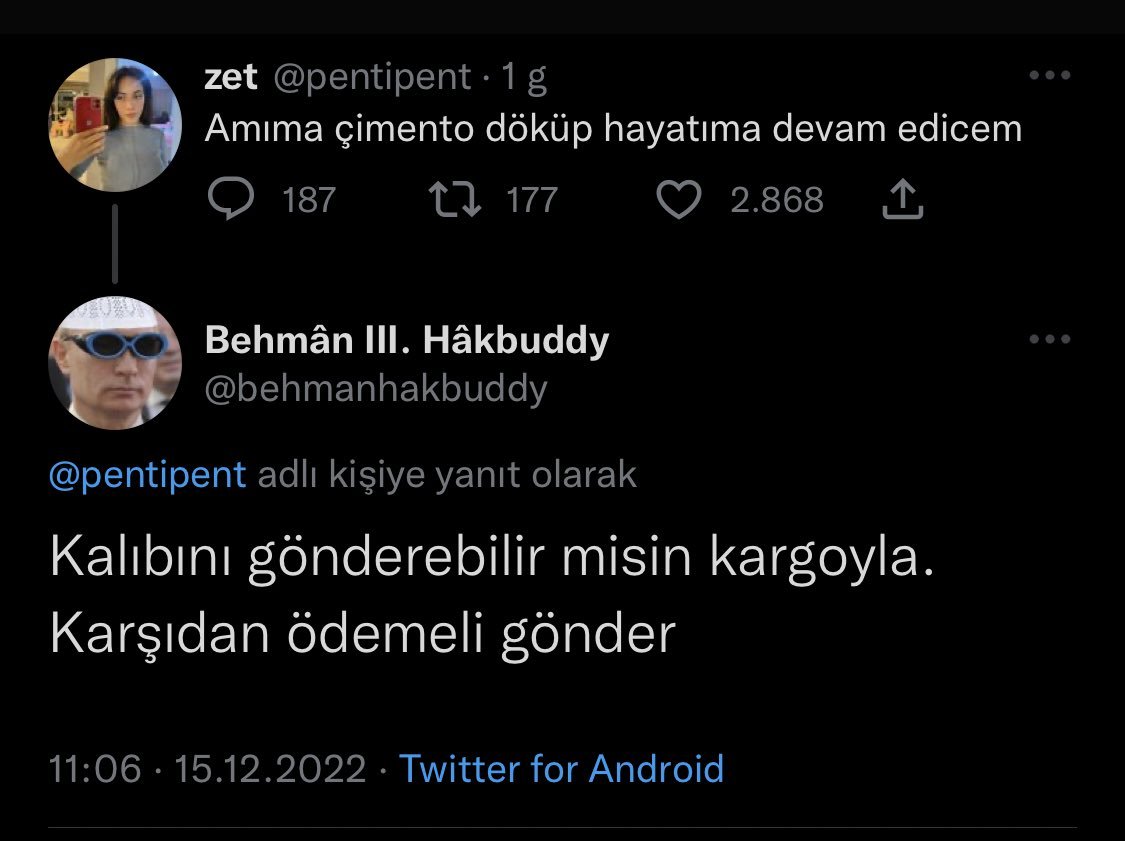Click the reply speech bubble icon
This screenshot has width=1125, height=841.
point(231,200)
